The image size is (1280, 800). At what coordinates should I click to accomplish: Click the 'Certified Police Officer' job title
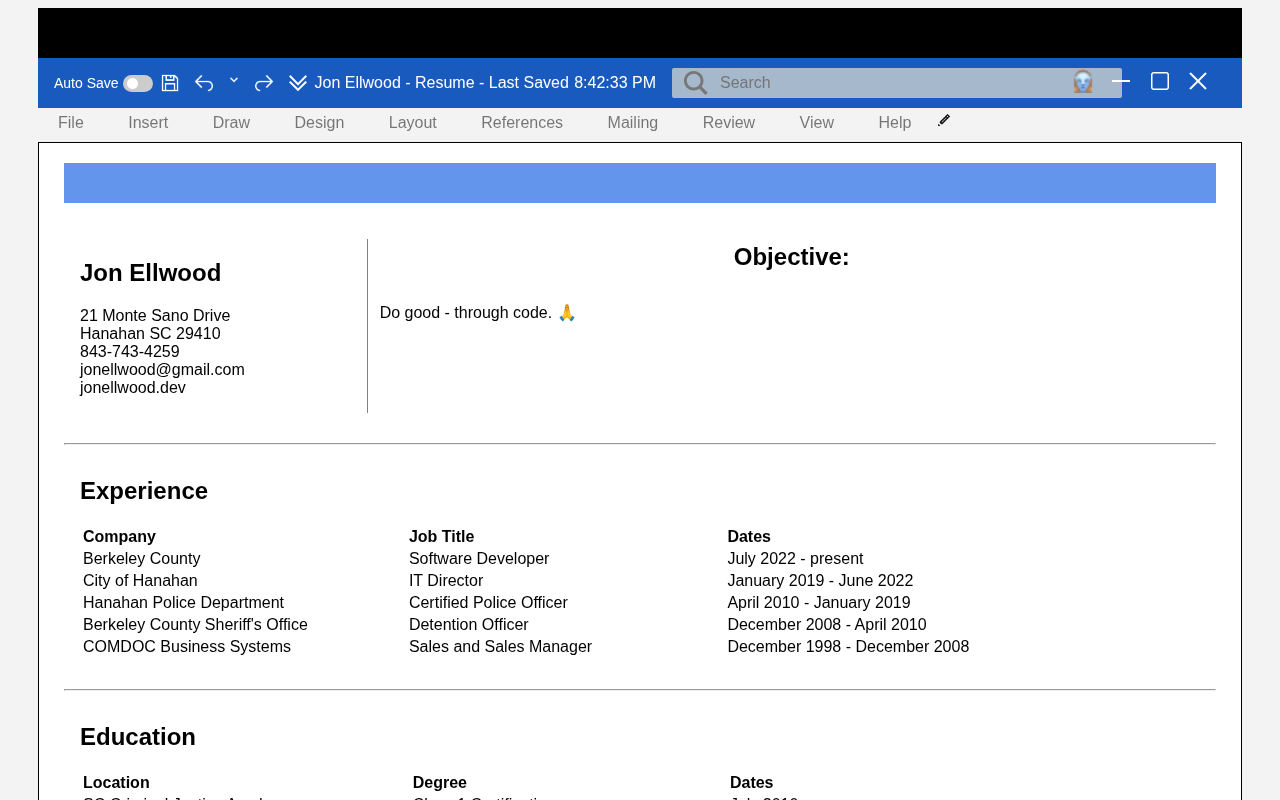[x=488, y=603]
